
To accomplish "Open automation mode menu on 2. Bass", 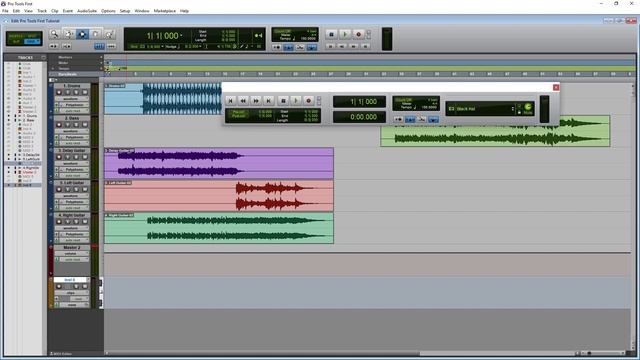I will pyautogui.click(x=74, y=143).
